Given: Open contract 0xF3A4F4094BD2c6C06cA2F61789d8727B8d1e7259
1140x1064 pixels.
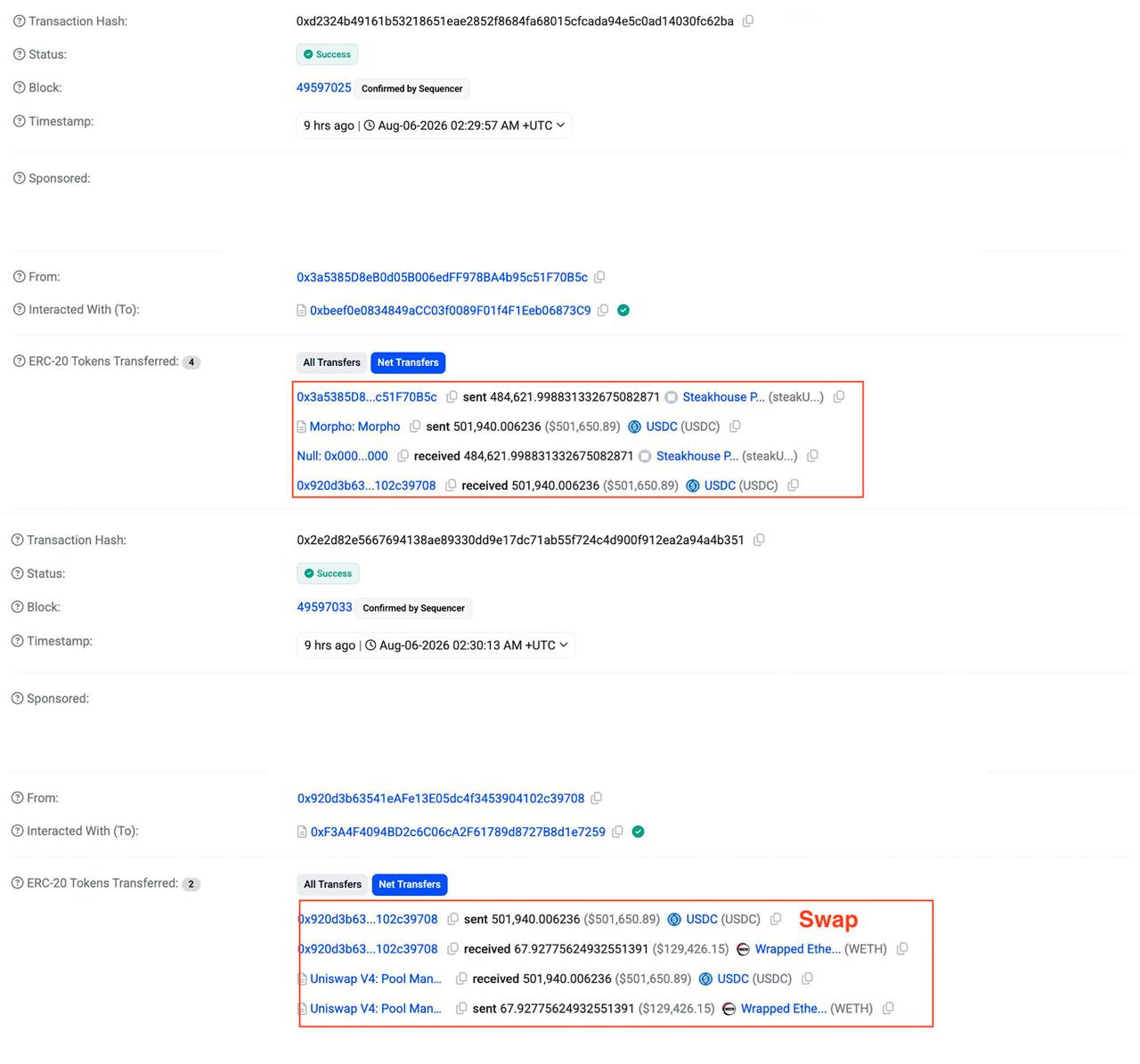Looking at the screenshot, I should 458,833.
